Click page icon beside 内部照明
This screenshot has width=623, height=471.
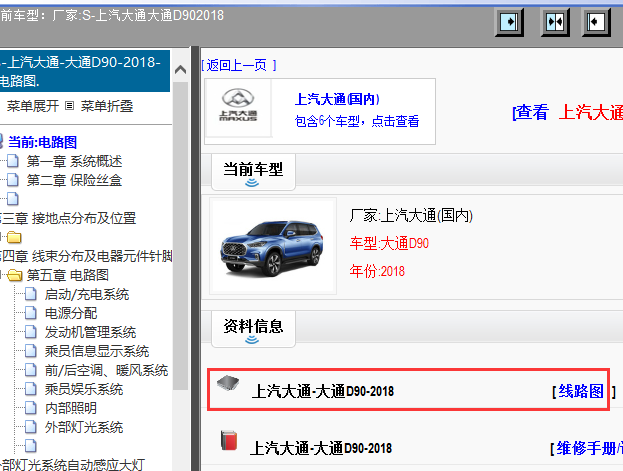(31, 408)
